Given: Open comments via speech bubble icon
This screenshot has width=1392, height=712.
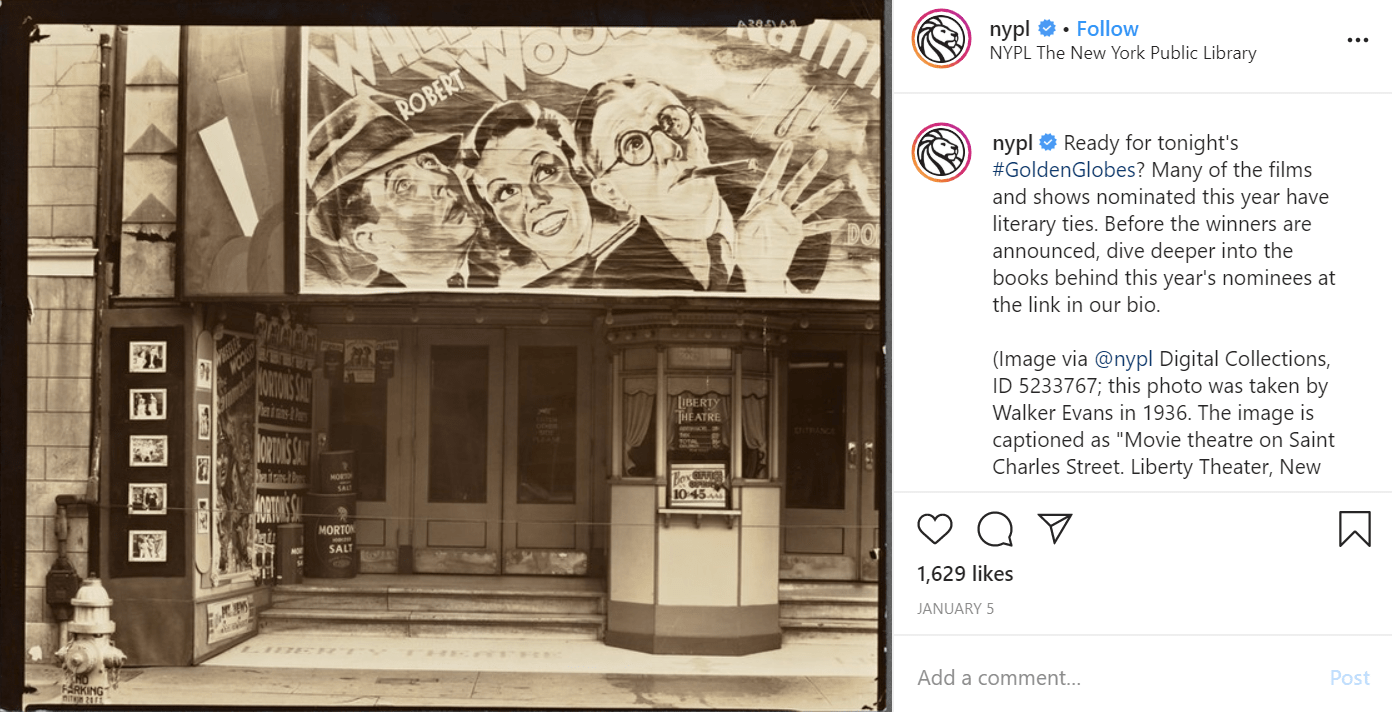Looking at the screenshot, I should pos(995,528).
